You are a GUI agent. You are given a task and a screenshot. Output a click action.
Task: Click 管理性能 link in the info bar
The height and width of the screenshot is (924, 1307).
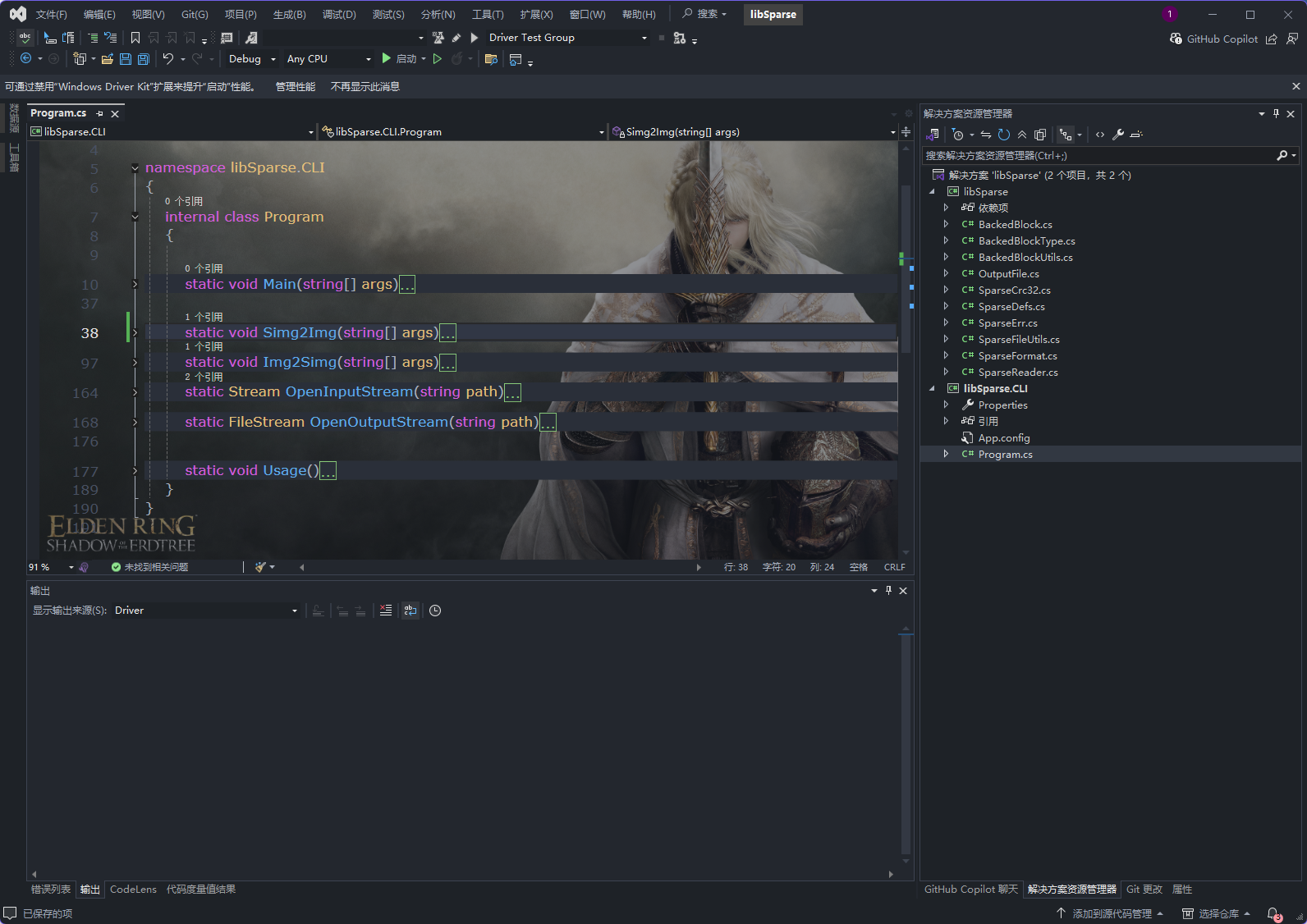tap(296, 87)
